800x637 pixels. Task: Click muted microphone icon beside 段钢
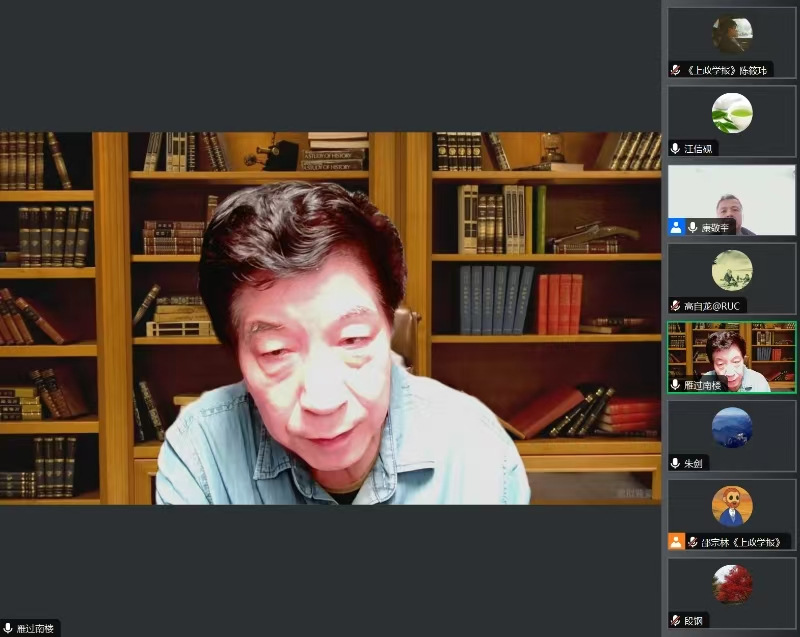[x=676, y=620]
